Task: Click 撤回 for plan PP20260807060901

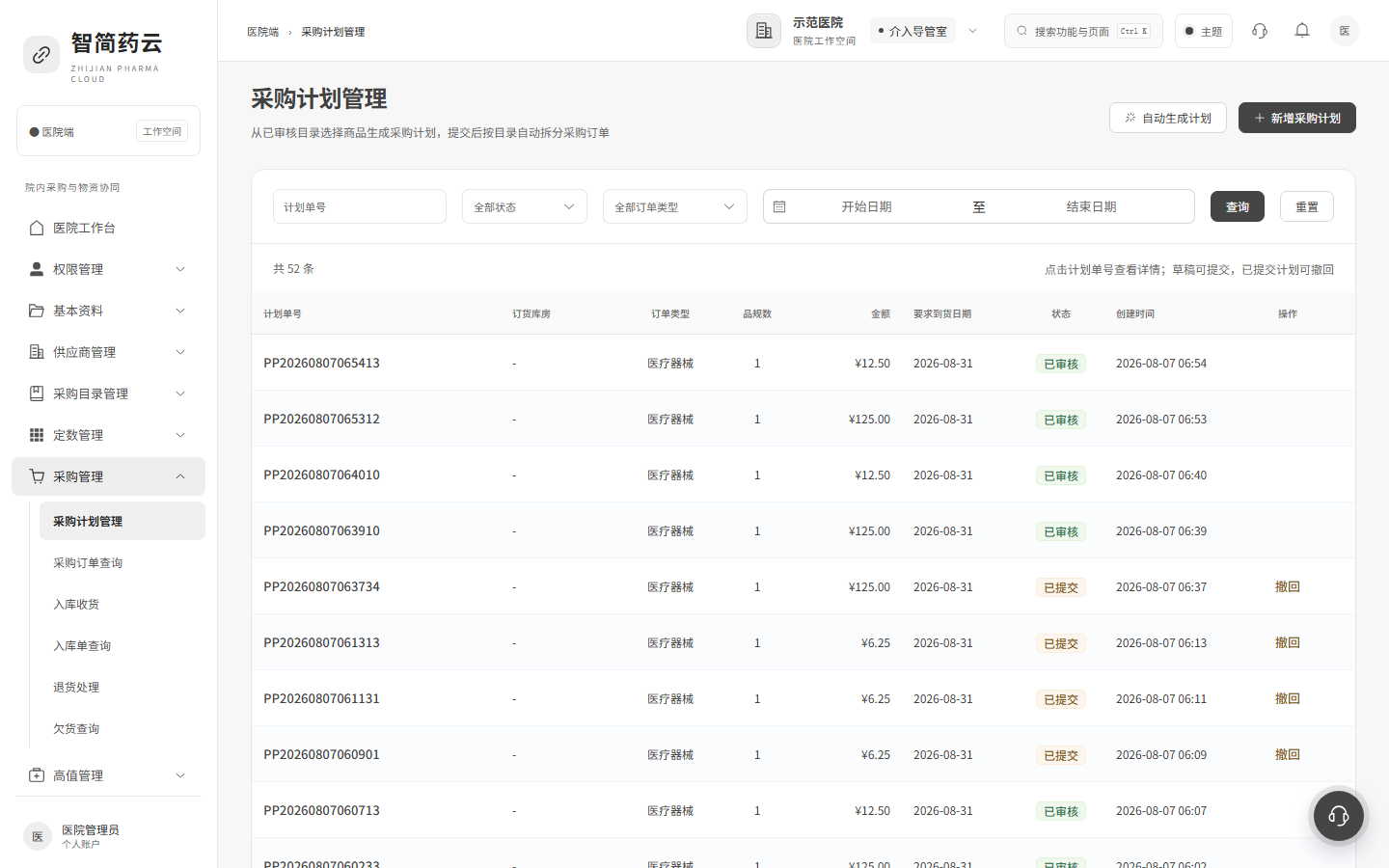Action: tap(1288, 754)
